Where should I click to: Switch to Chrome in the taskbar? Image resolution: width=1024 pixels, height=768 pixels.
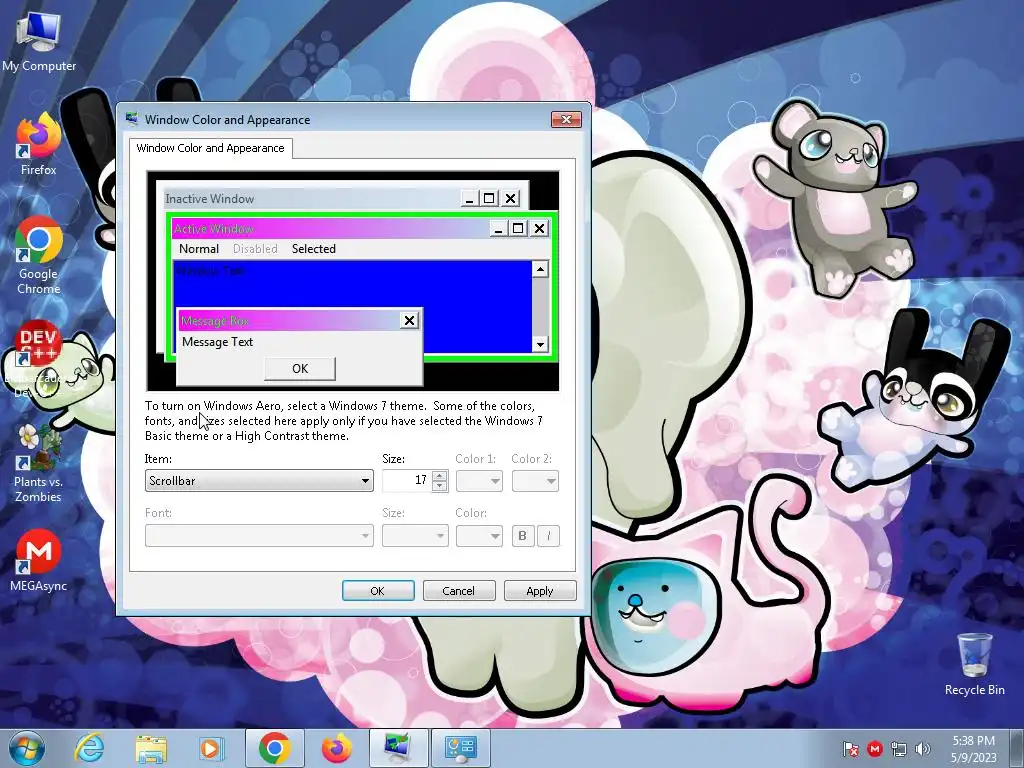point(274,748)
